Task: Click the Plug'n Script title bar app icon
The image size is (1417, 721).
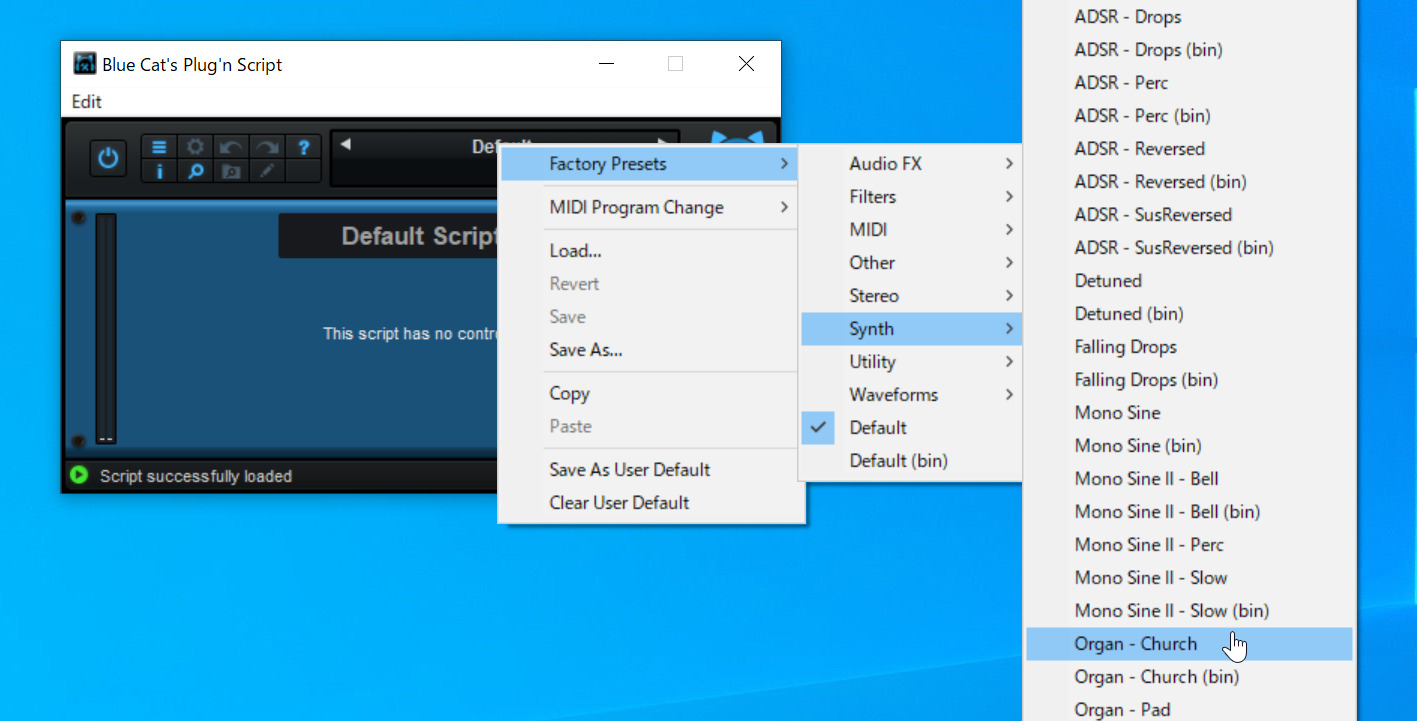Action: [85, 64]
